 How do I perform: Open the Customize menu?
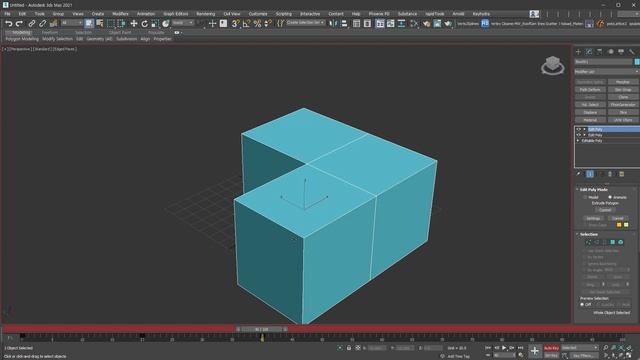point(258,14)
